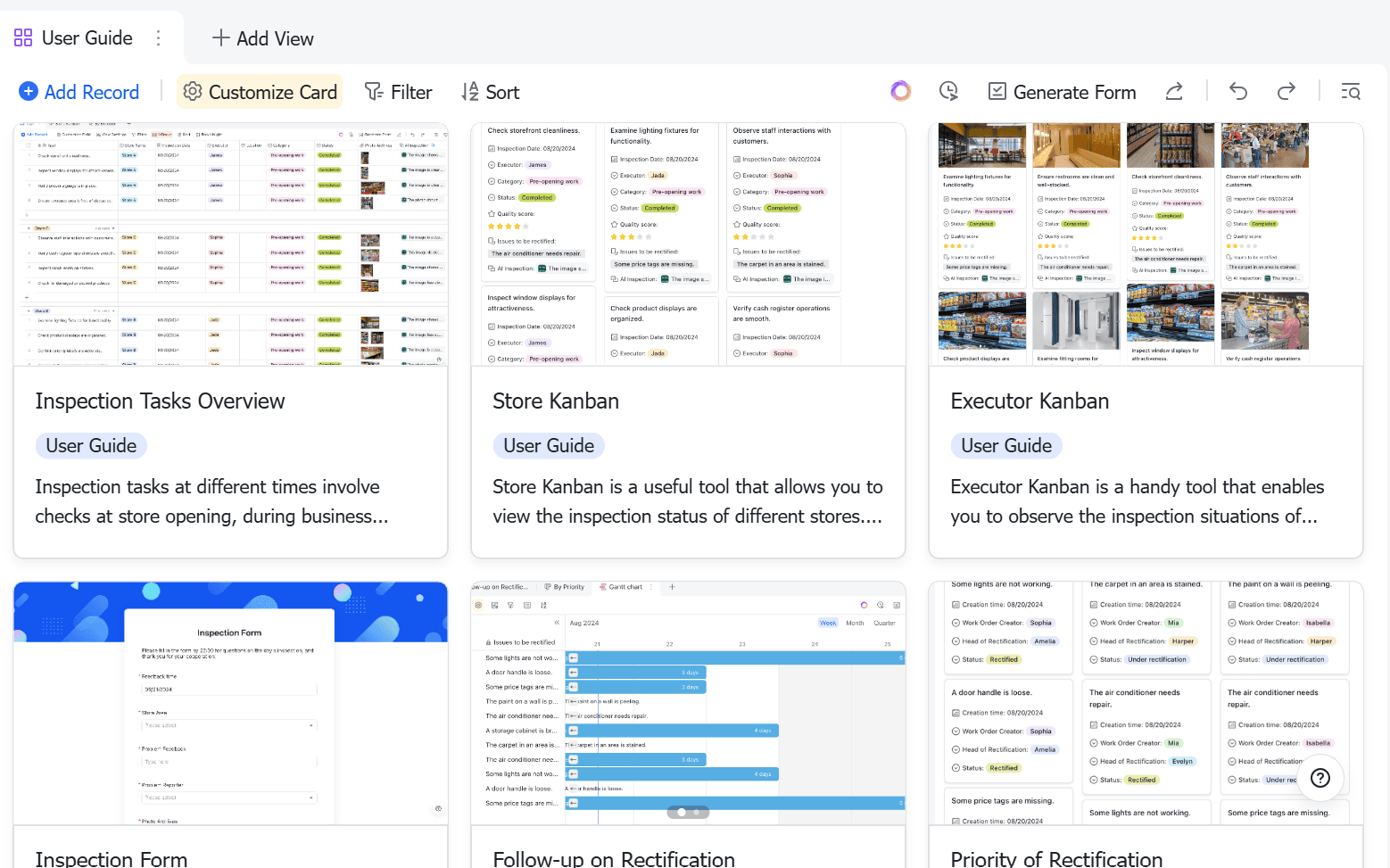Open the clock history icon
This screenshot has height=868, width=1390.
click(948, 91)
